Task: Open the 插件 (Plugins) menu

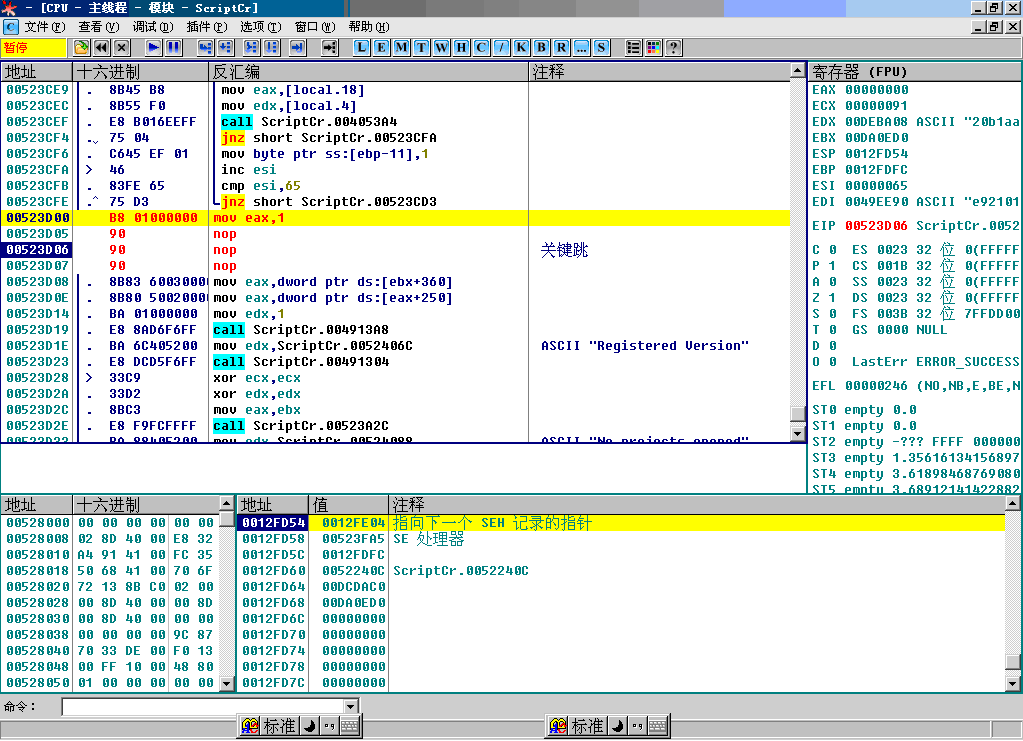Action: [x=205, y=27]
